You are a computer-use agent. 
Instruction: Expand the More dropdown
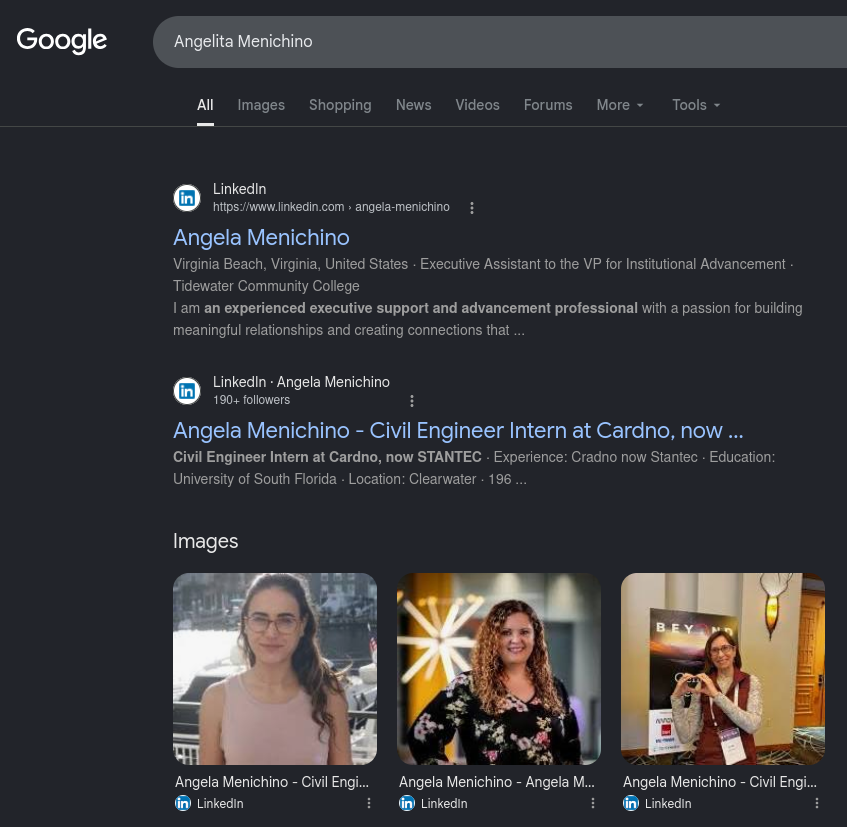coord(620,105)
